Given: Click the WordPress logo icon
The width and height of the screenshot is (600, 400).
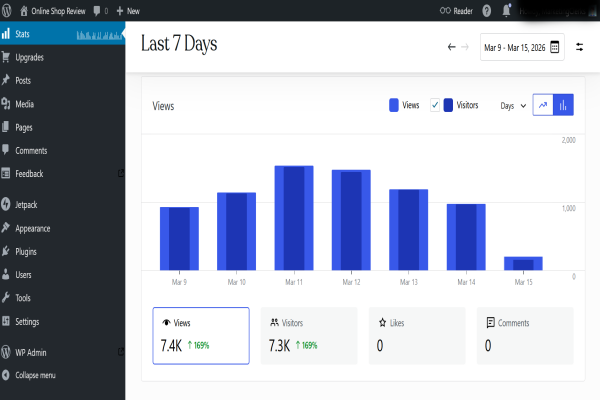Looking at the screenshot, I should (x=8, y=9).
